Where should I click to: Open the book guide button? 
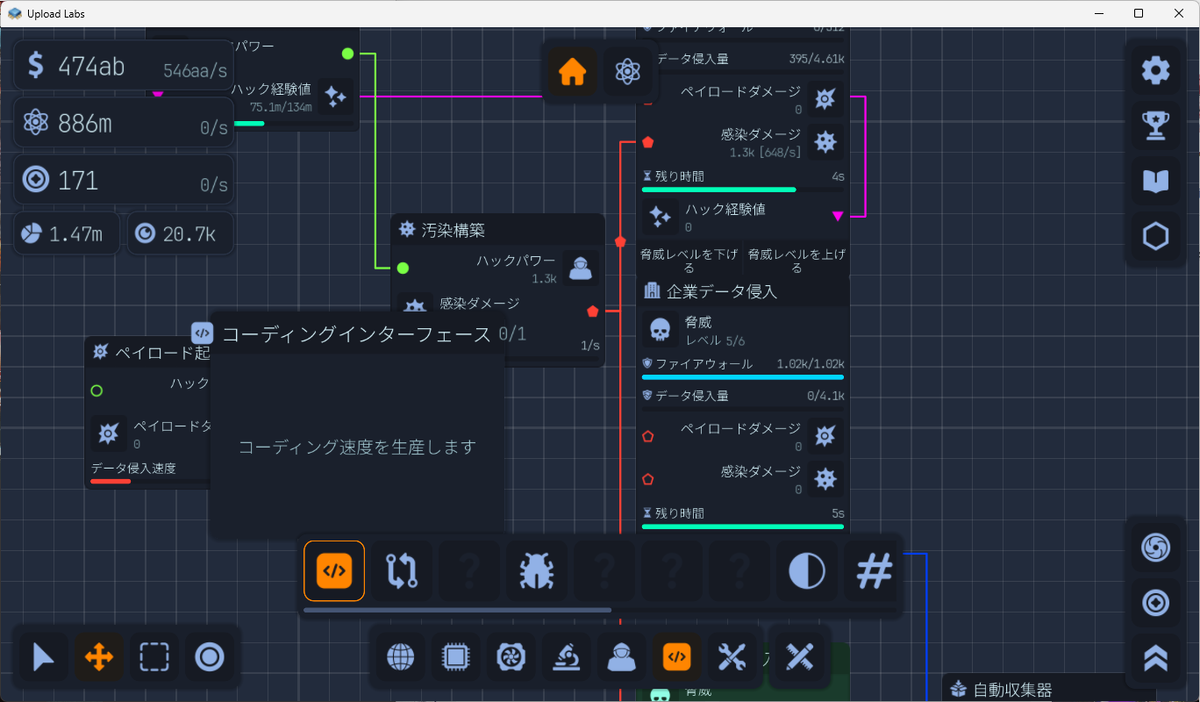[1156, 181]
